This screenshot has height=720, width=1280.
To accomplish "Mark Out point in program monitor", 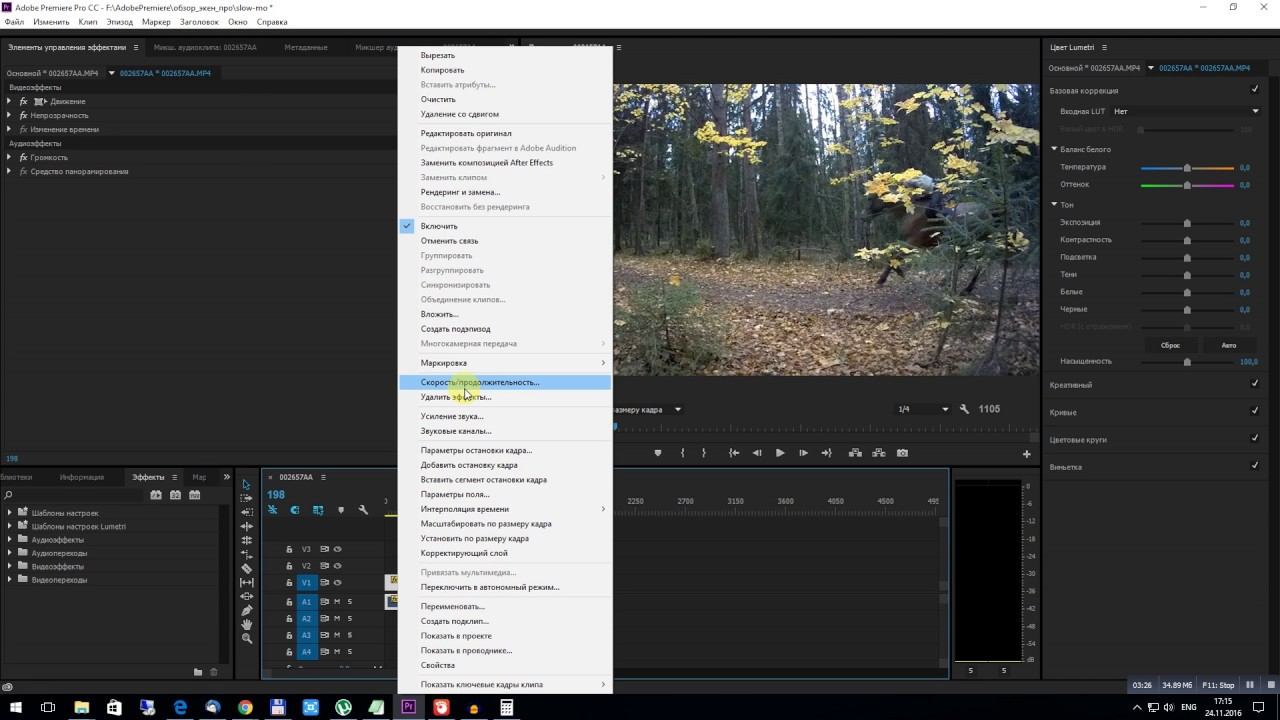I will tap(703, 453).
